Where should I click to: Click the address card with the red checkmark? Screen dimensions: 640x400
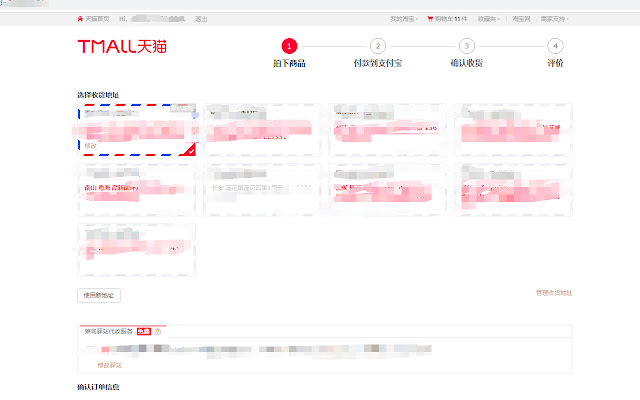pos(136,130)
